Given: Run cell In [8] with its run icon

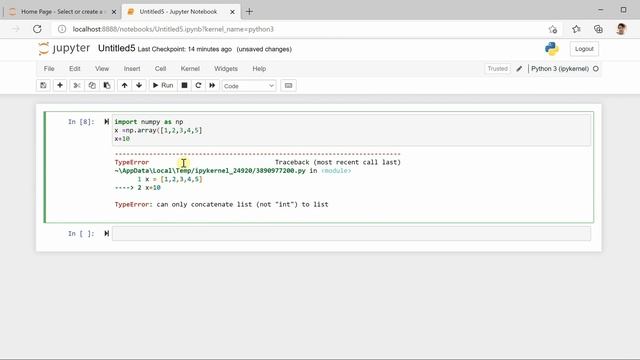Looking at the screenshot, I should 107,122.
